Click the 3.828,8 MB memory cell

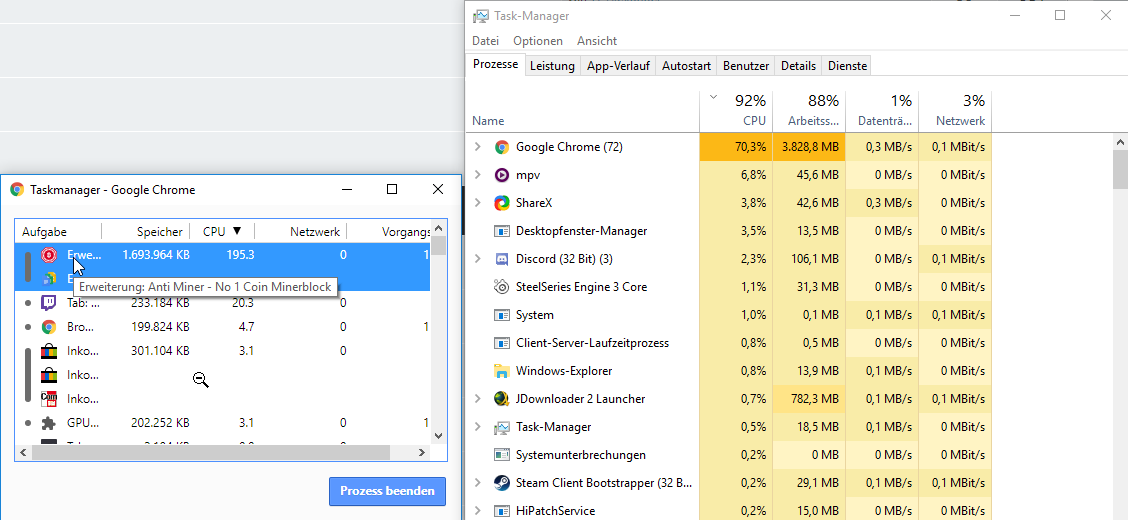point(809,147)
